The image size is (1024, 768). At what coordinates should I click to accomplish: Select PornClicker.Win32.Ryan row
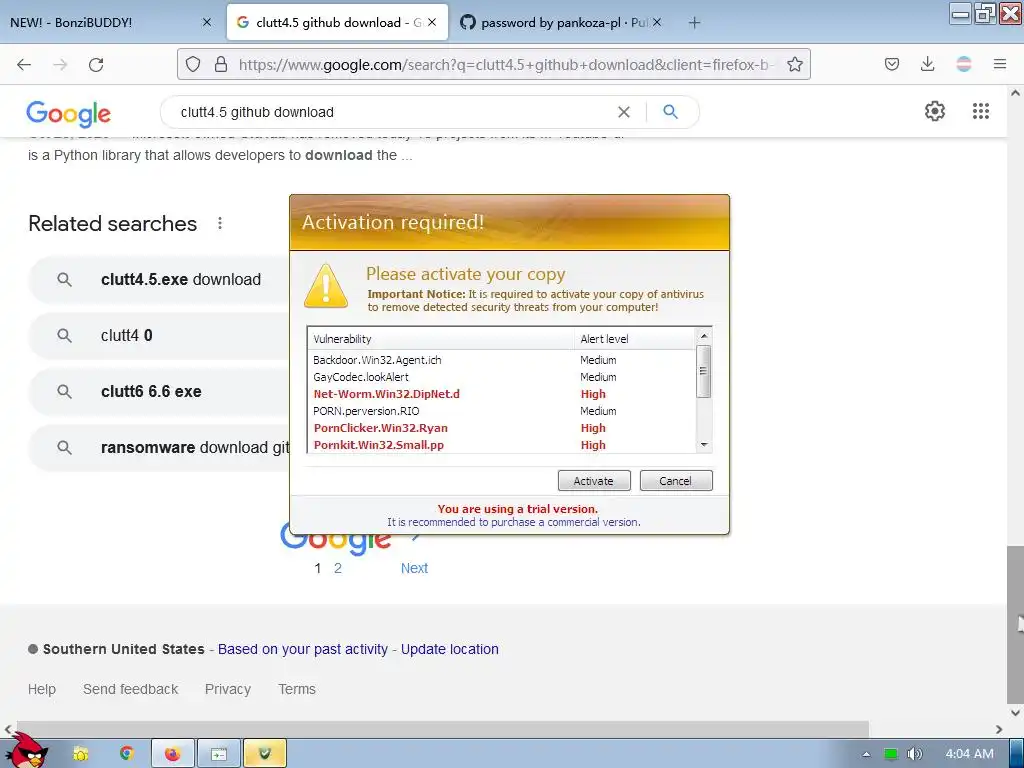click(x=502, y=428)
